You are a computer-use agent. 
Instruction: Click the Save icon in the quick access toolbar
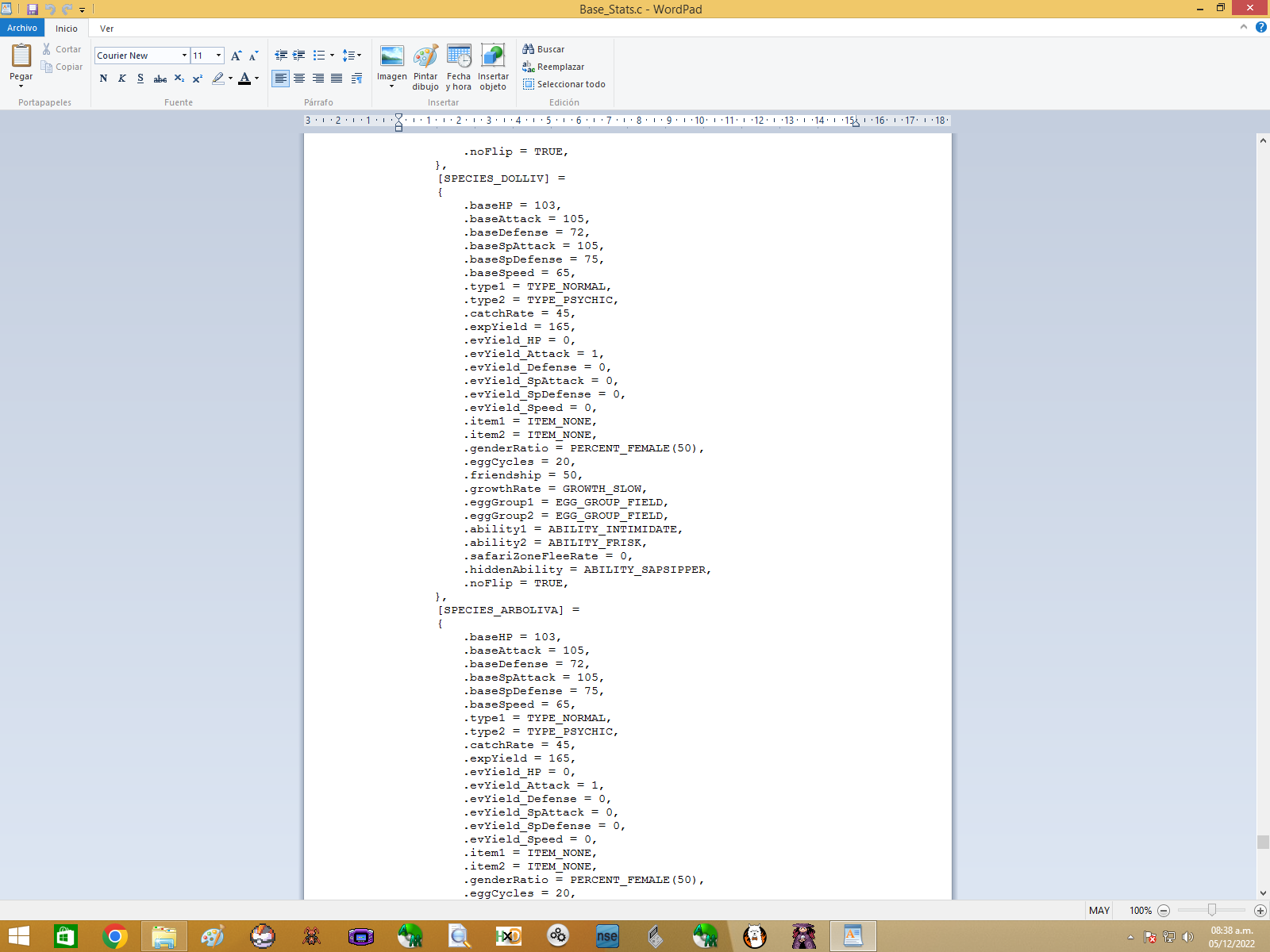click(x=33, y=10)
